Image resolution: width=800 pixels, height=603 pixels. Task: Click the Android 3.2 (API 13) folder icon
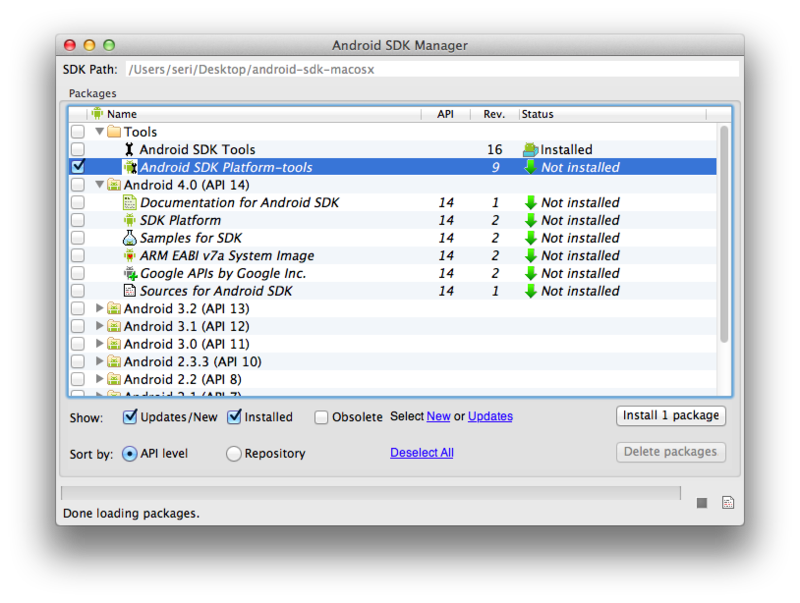pos(114,309)
